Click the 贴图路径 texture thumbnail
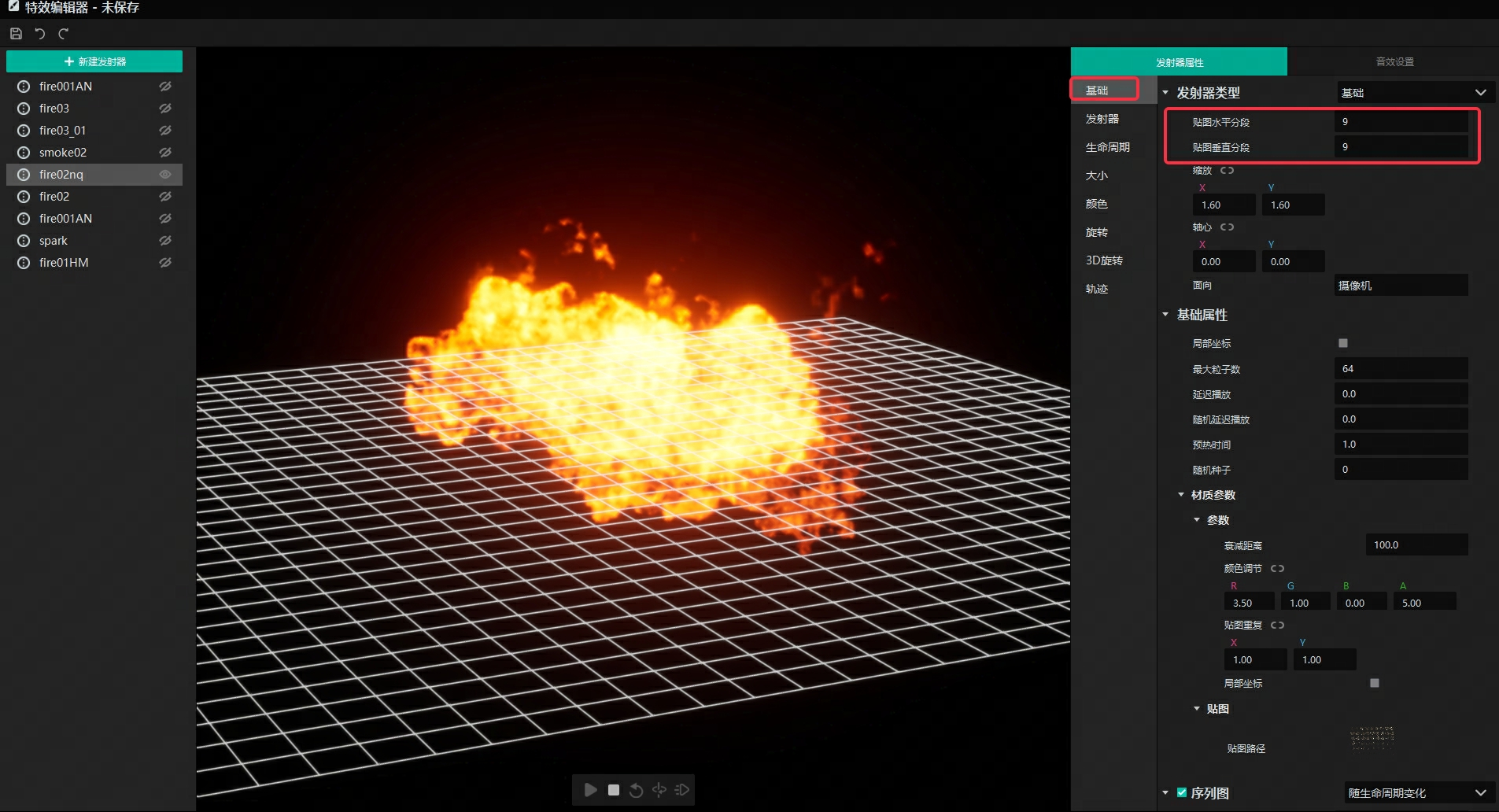The width and height of the screenshot is (1499, 812). coord(1372,737)
